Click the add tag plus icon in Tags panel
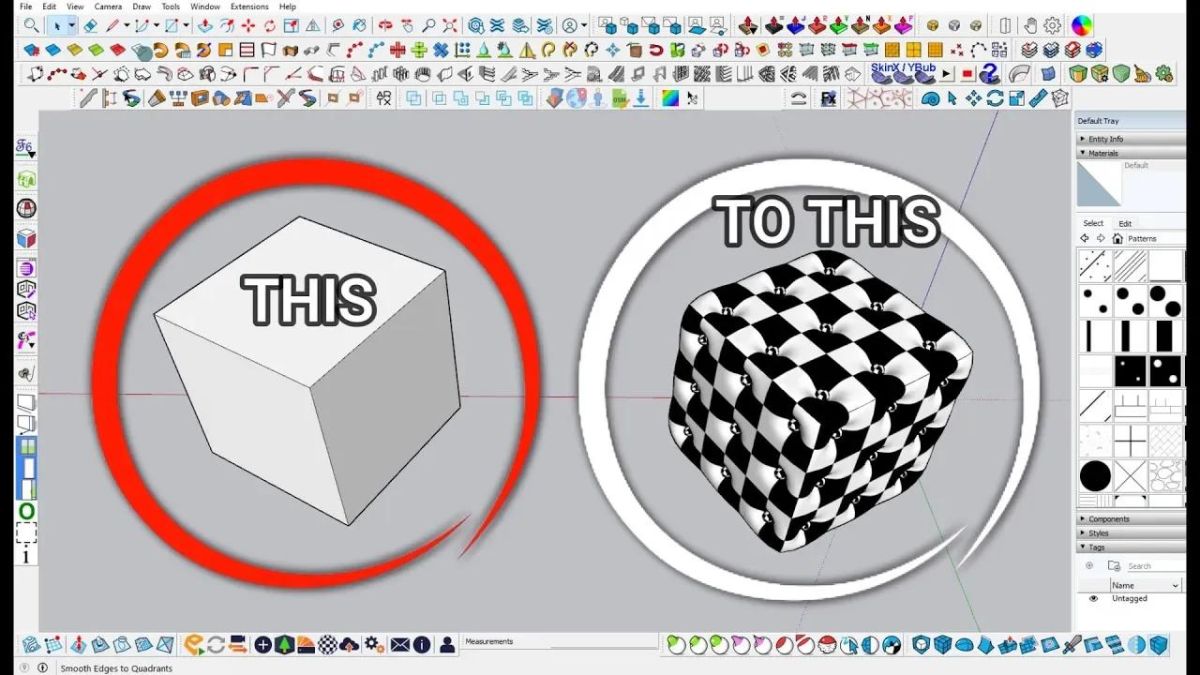 tap(1089, 566)
